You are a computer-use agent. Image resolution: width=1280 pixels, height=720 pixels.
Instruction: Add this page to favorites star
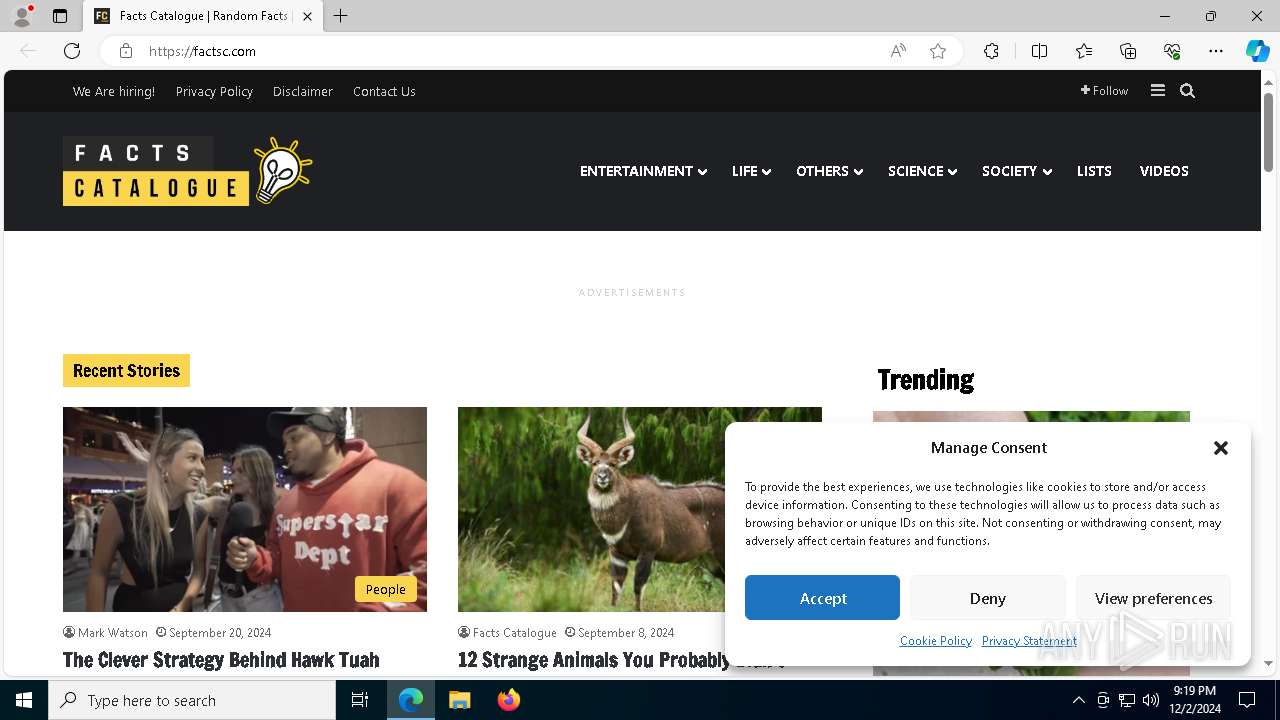(x=938, y=51)
